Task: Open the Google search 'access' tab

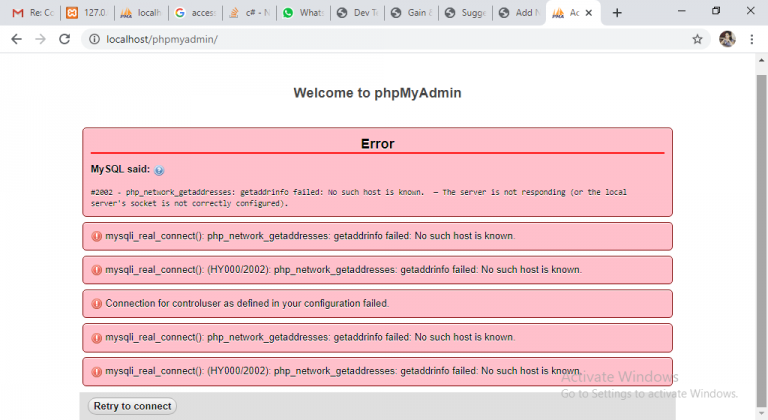Action: pyautogui.click(x=194, y=13)
